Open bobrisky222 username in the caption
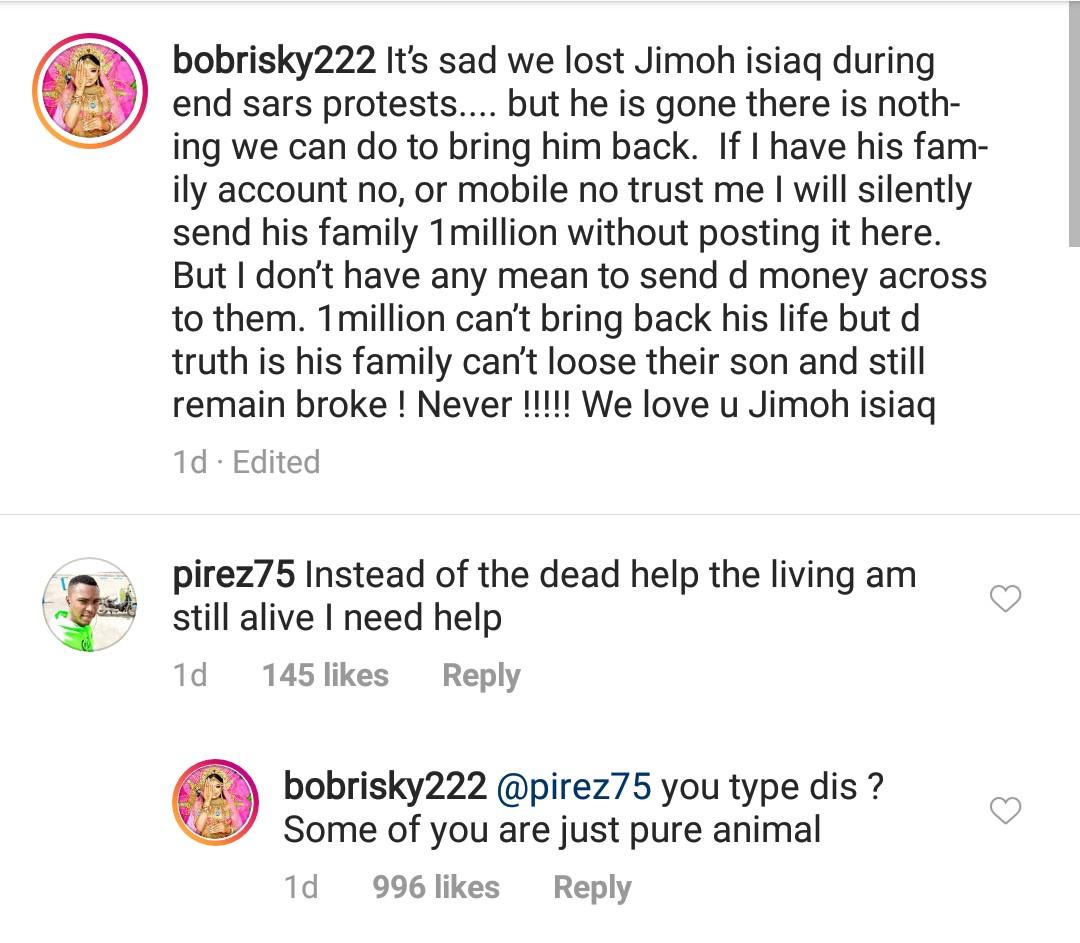 tap(274, 61)
